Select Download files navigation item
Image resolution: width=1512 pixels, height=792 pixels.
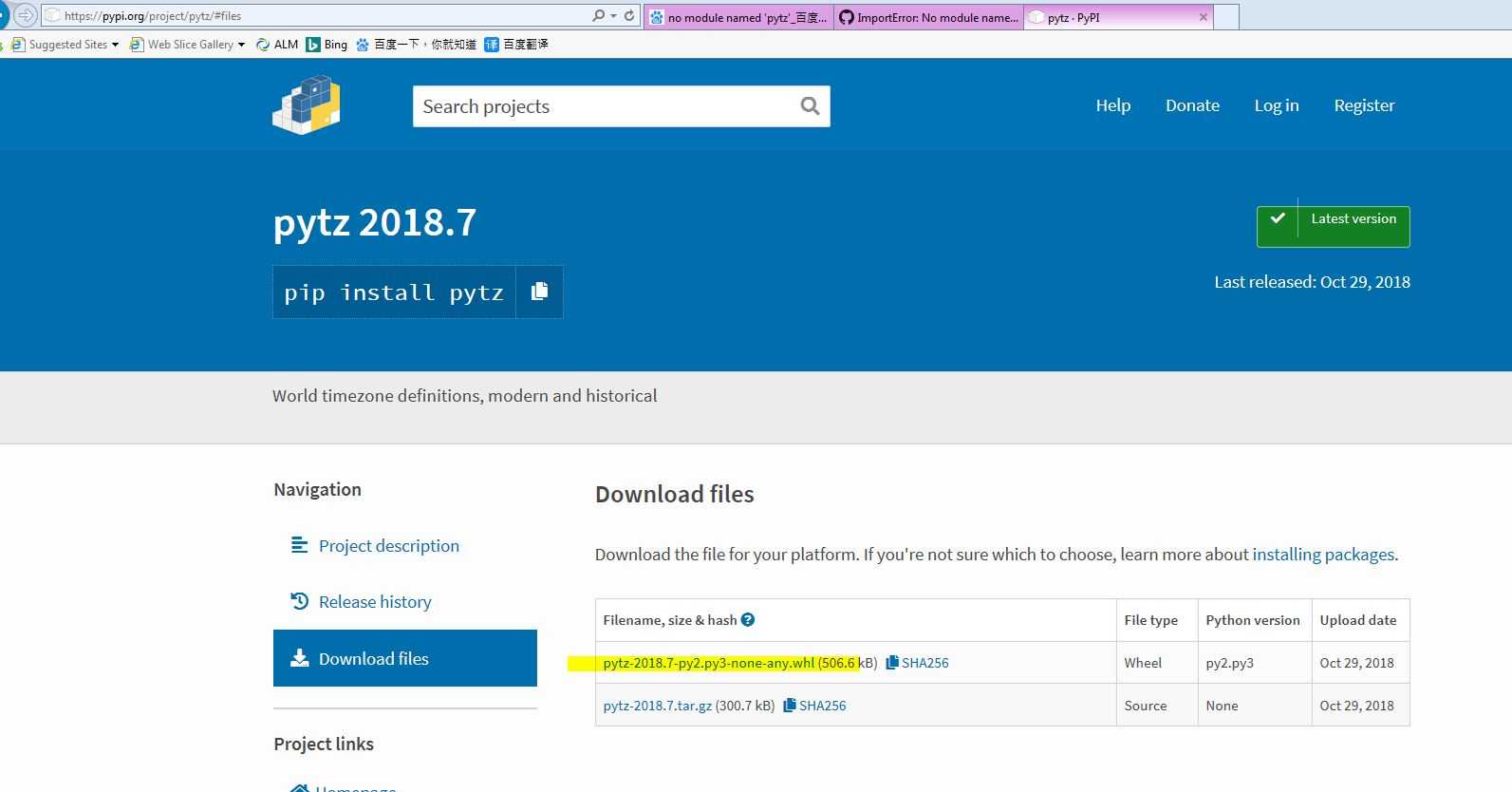(405, 658)
